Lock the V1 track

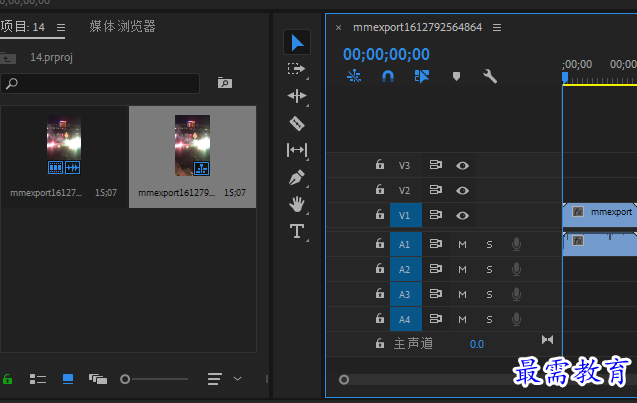pos(379,214)
